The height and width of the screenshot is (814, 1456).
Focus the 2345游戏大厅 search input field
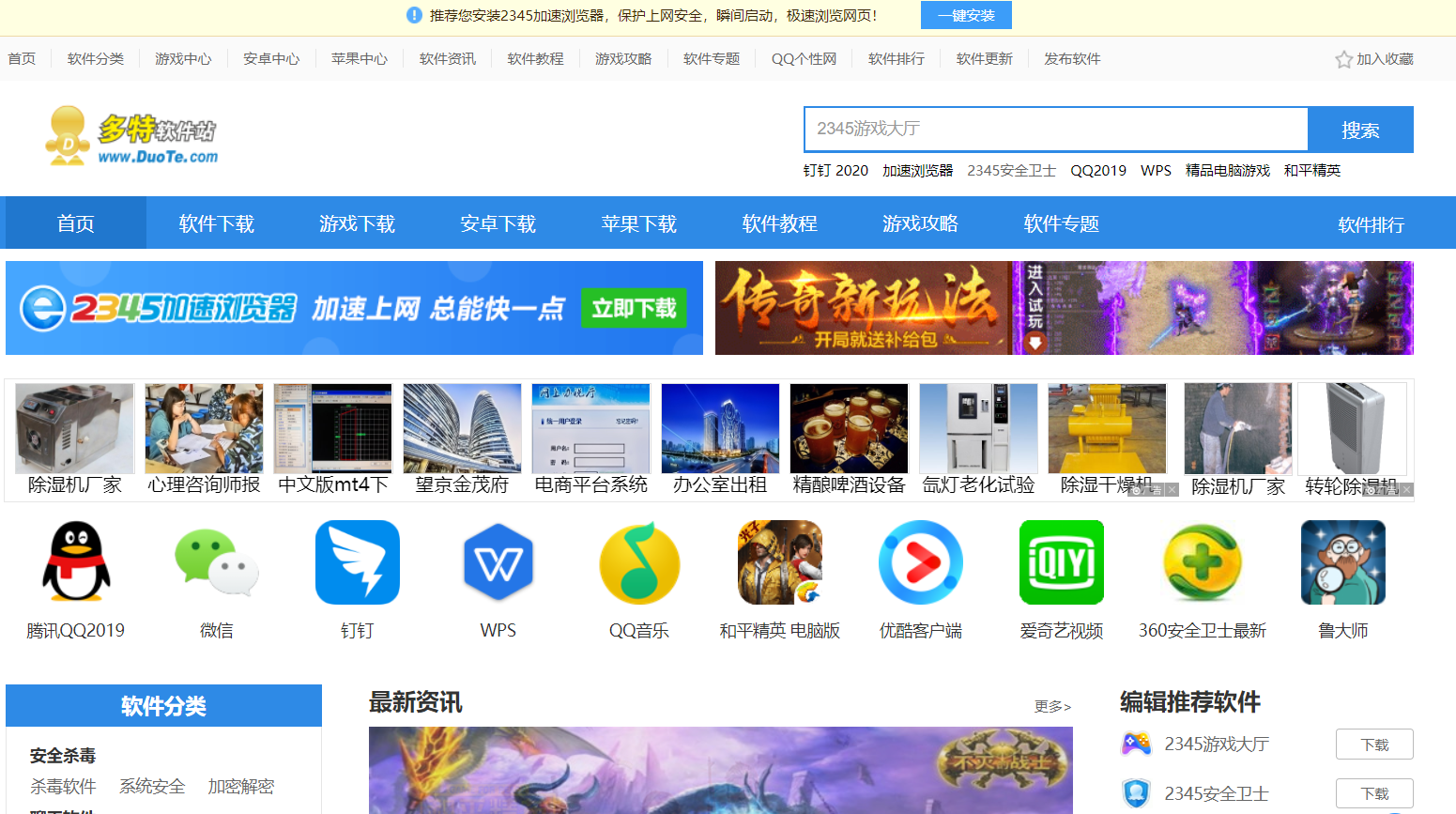(1056, 130)
